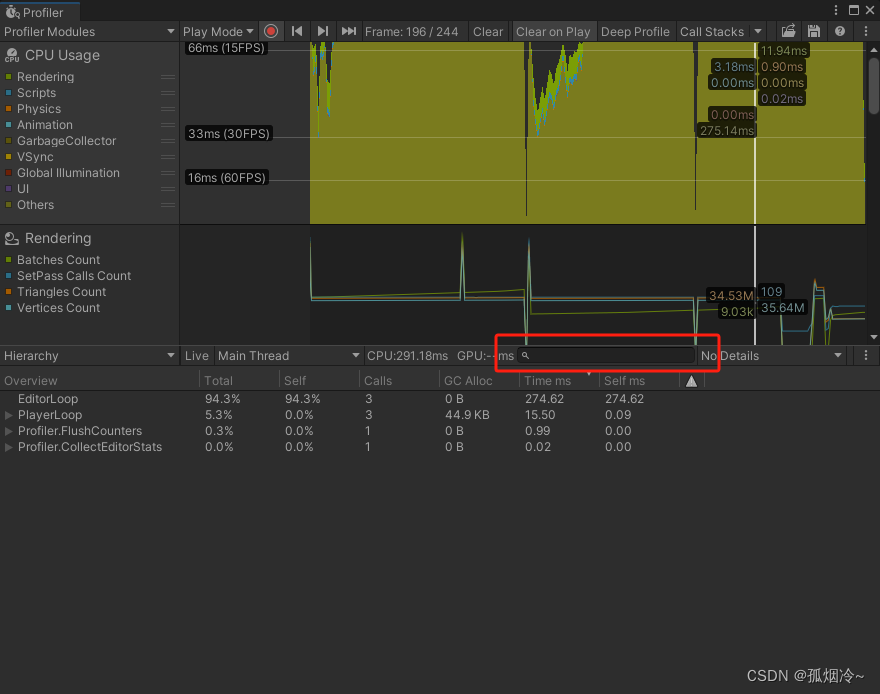Open the Profiler Modules dropdown
This screenshot has height=694, width=880.
pos(88,31)
